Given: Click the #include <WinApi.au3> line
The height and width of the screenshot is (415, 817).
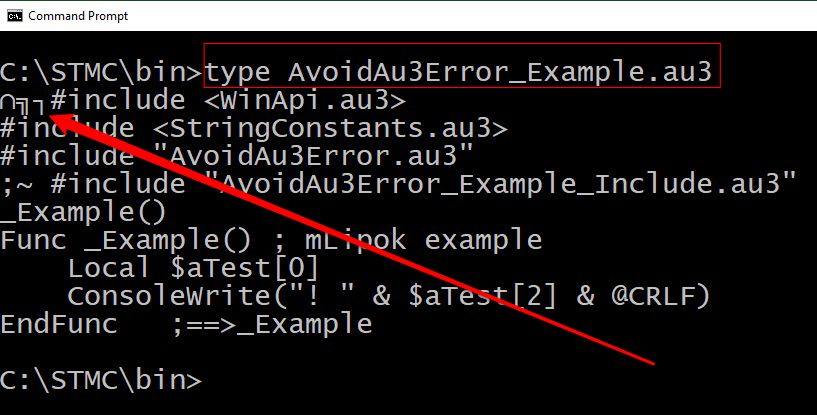Looking at the screenshot, I should (x=228, y=100).
